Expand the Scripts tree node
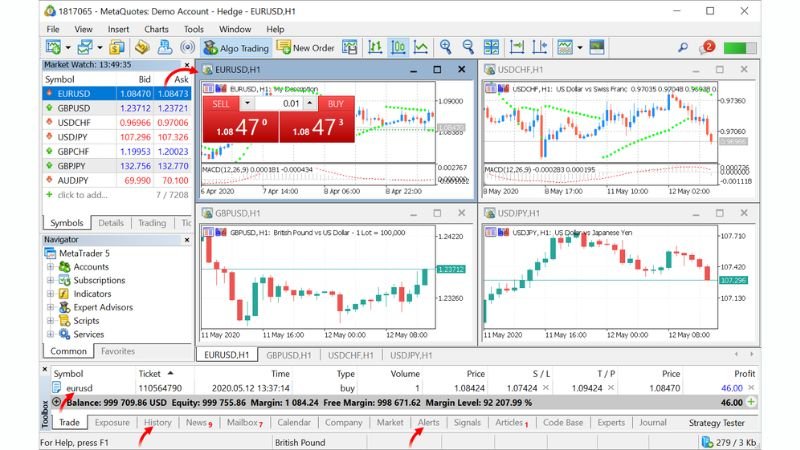Image resolution: width=800 pixels, height=450 pixels. coord(50,320)
